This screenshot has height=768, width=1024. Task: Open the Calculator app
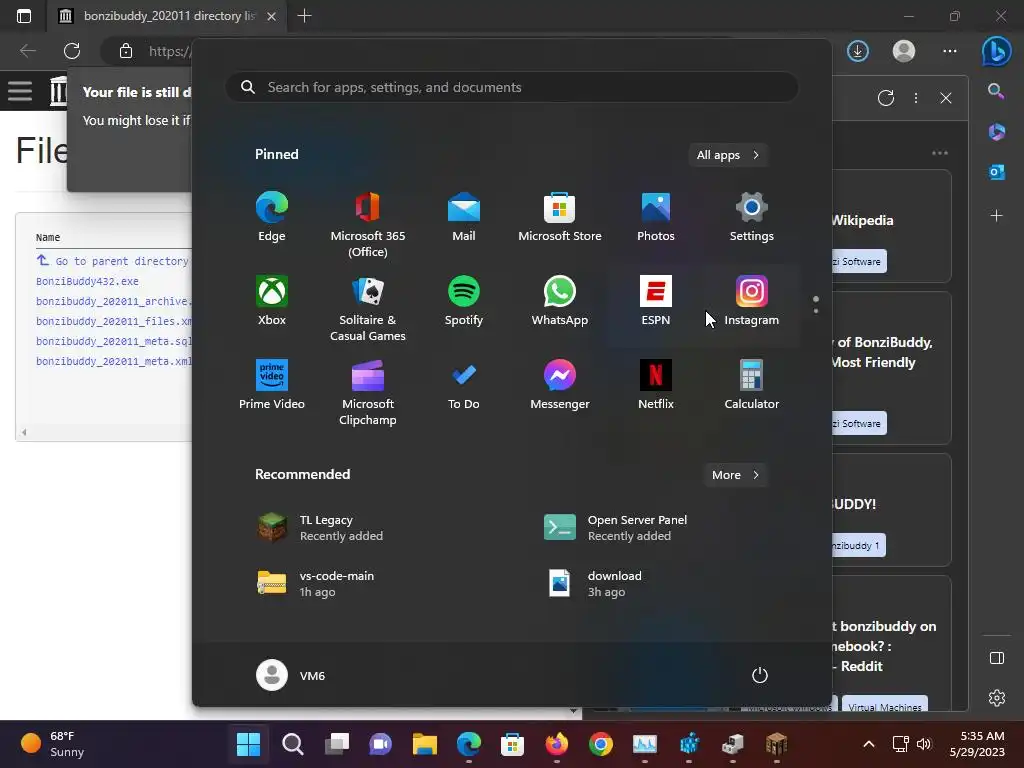pyautogui.click(x=752, y=385)
